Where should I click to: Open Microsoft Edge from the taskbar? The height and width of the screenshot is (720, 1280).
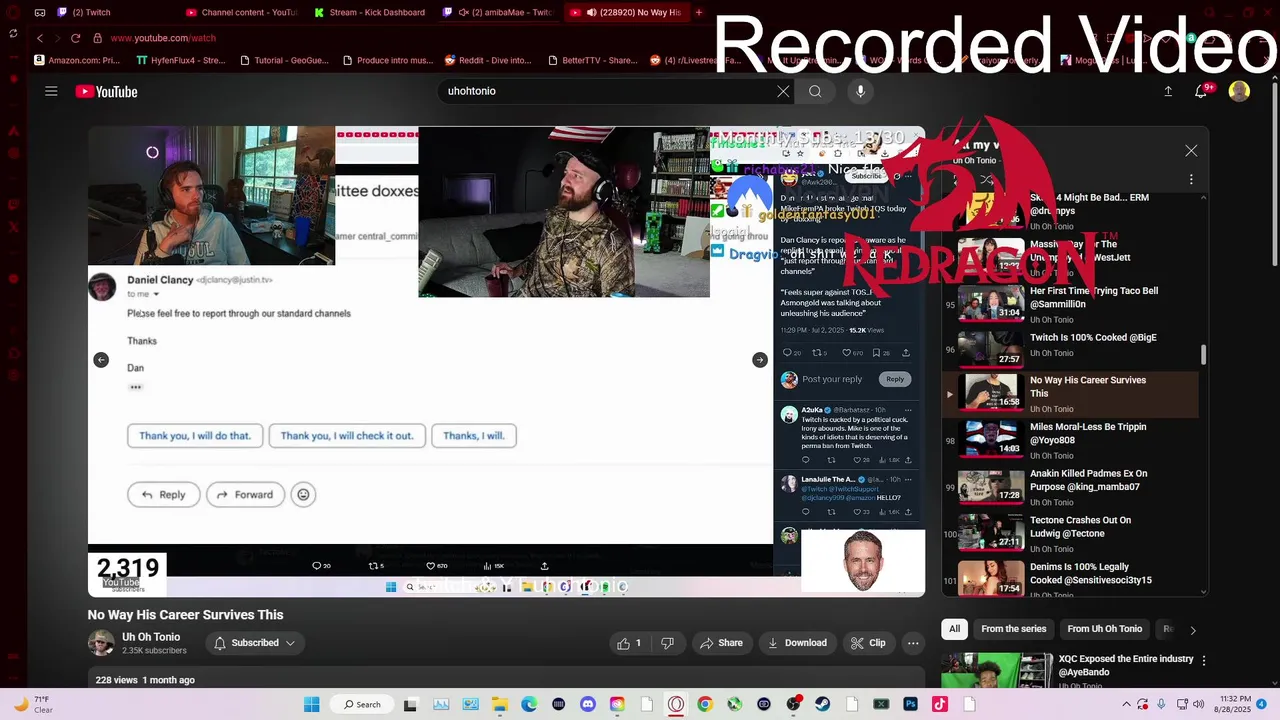(529, 704)
